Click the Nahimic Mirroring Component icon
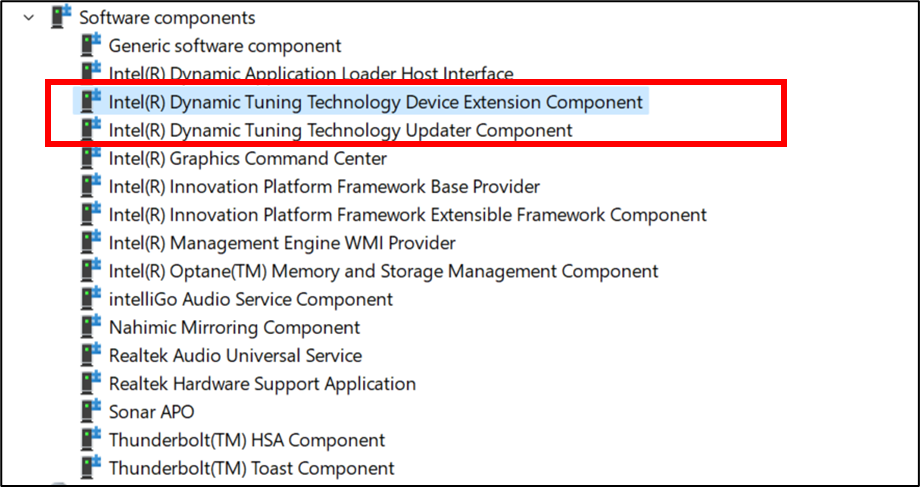The height and width of the screenshot is (487, 920). pos(92,327)
